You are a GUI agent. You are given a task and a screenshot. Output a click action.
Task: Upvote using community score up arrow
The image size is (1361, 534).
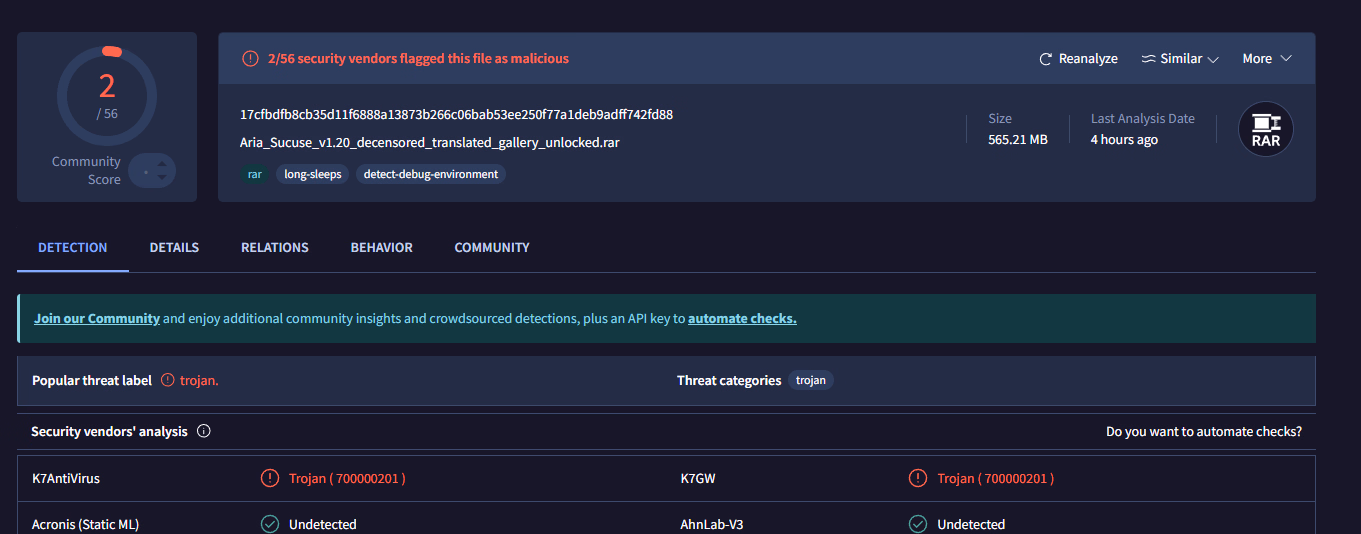tap(161, 163)
